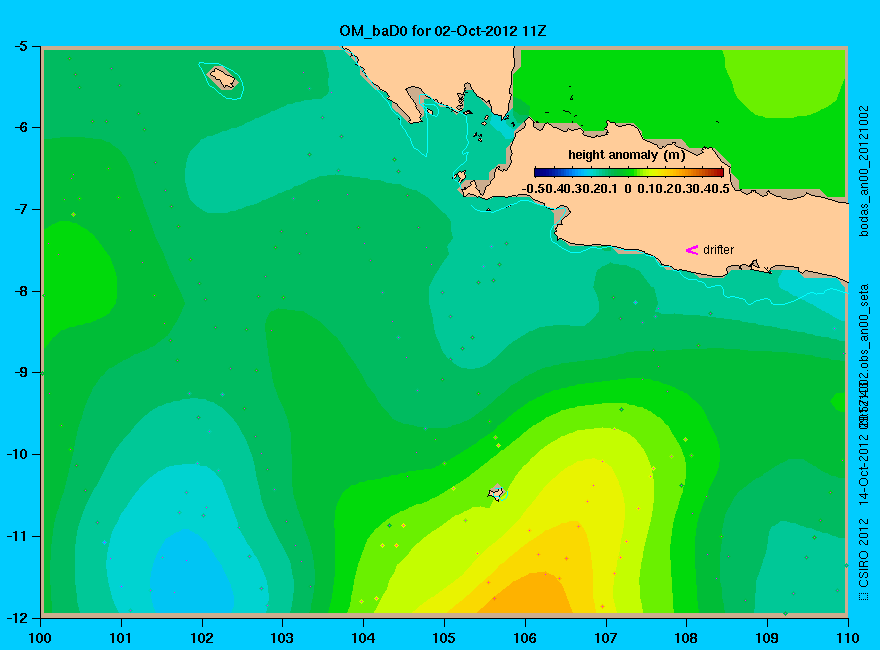This screenshot has height=650, width=880.
Task: Click the x-axis label '107'
Action: pyautogui.click(x=606, y=638)
